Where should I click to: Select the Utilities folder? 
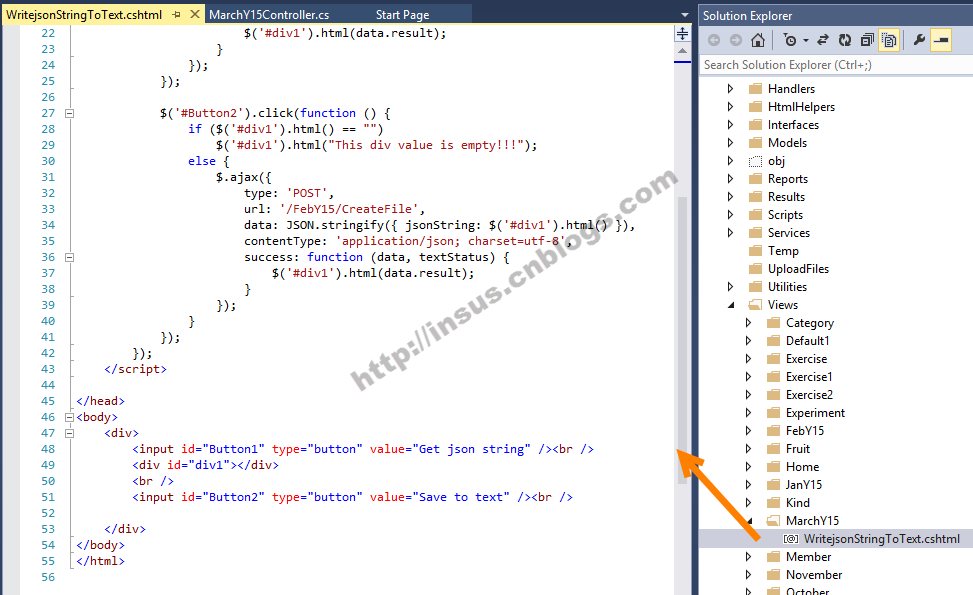click(x=787, y=287)
